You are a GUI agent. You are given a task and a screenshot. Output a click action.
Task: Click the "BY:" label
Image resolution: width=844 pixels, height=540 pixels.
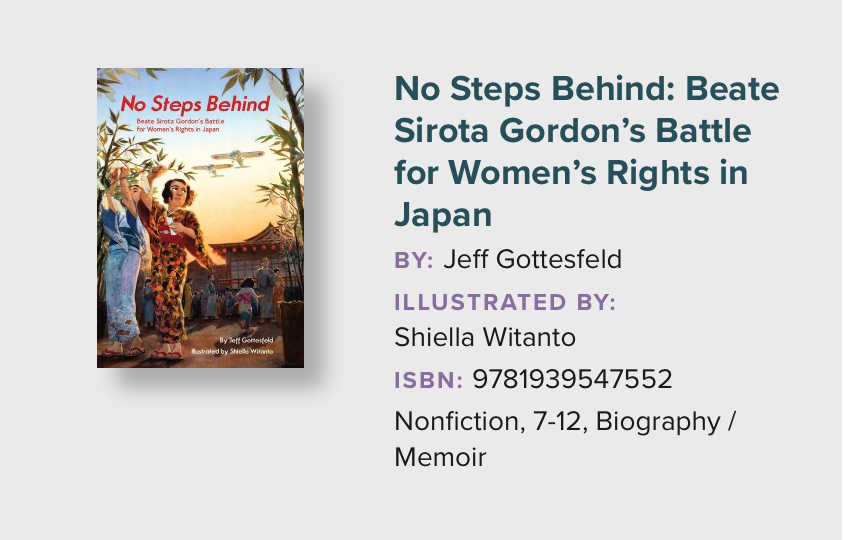point(414,260)
